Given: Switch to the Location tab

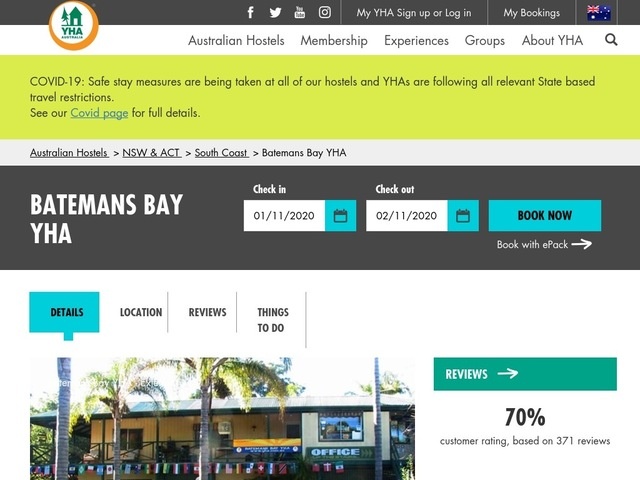Looking at the screenshot, I should tap(141, 312).
